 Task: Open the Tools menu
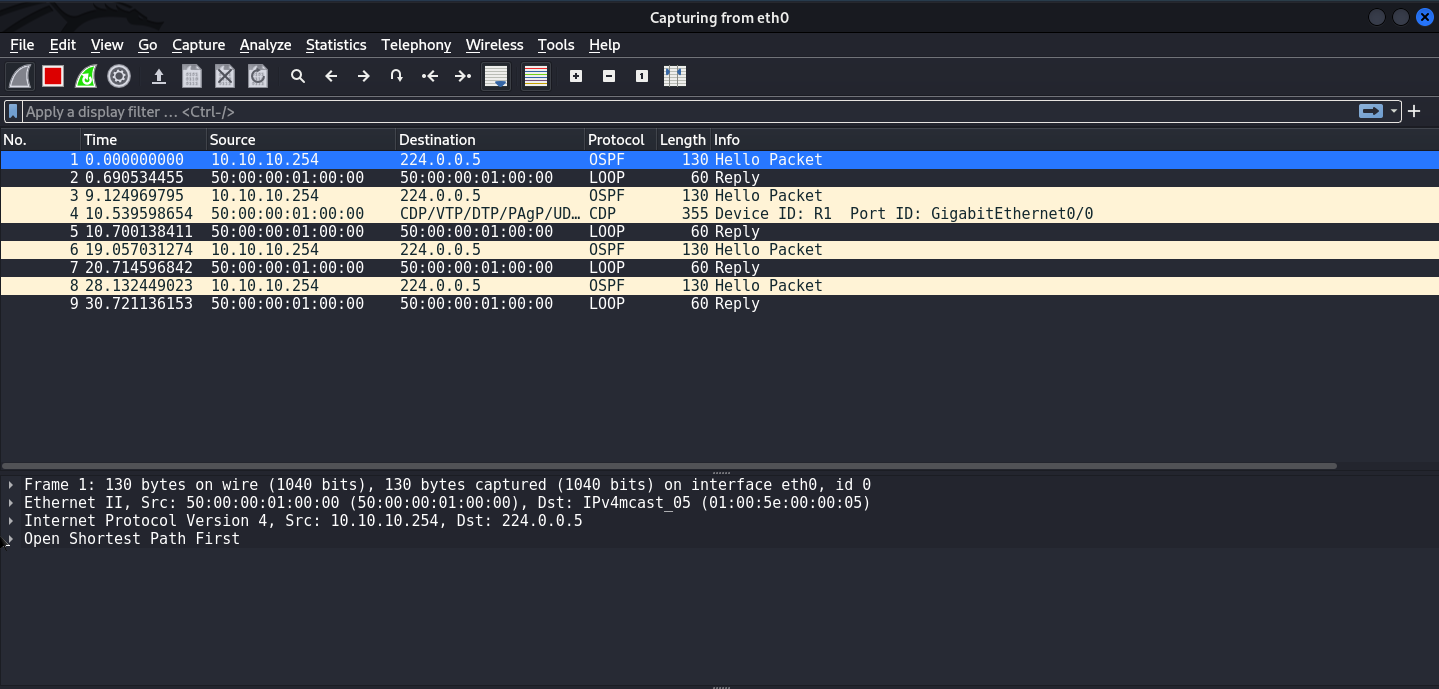click(556, 45)
